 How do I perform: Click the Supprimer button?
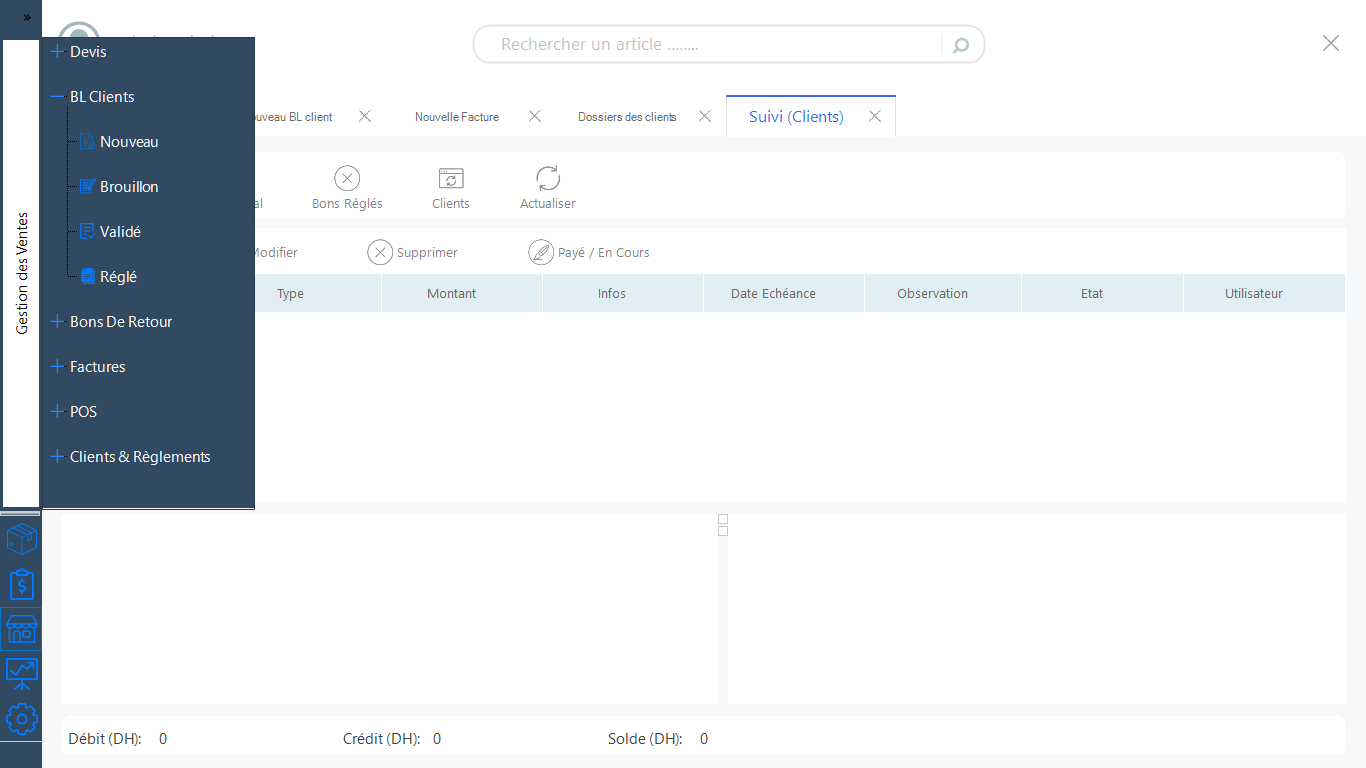point(413,253)
